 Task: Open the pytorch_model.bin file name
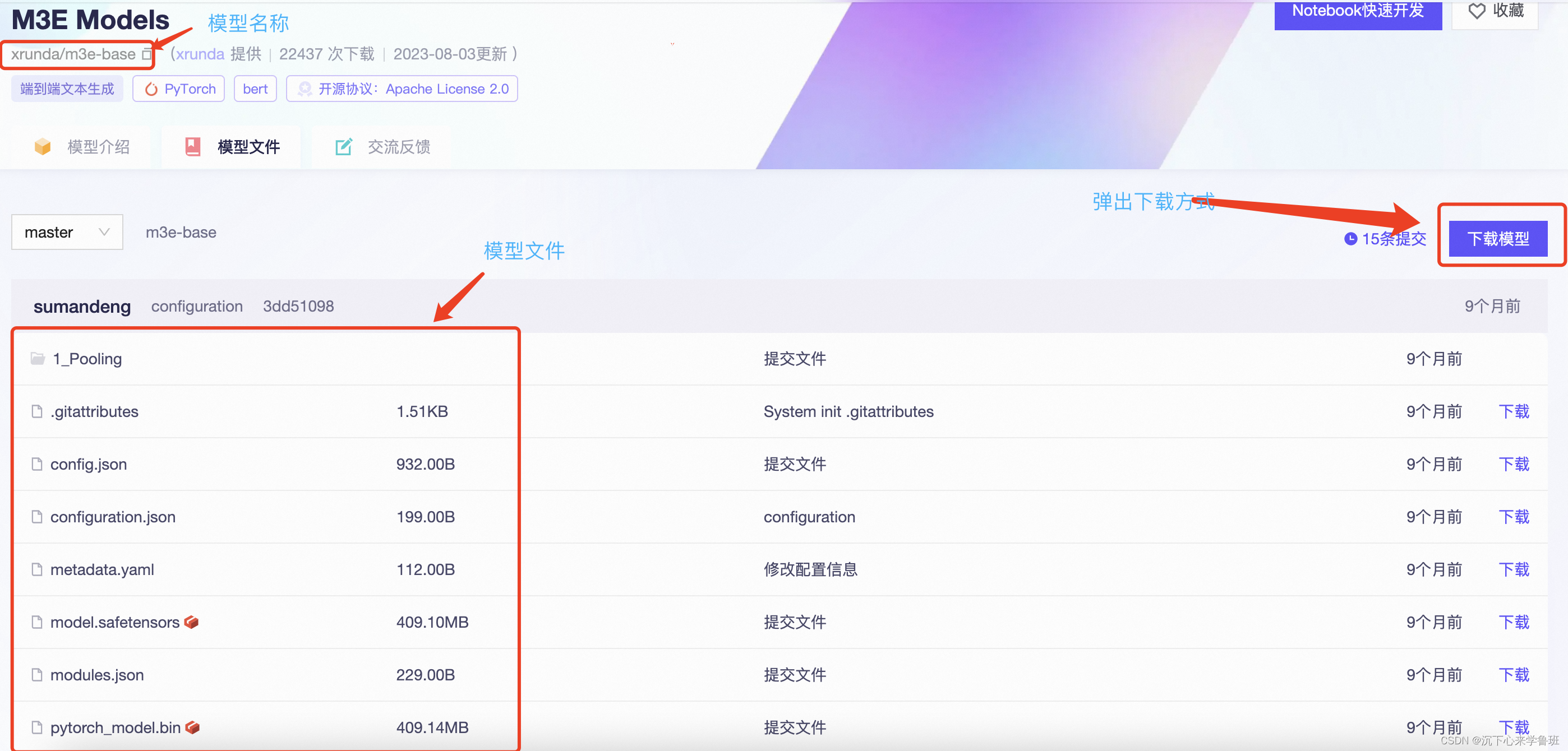116,727
